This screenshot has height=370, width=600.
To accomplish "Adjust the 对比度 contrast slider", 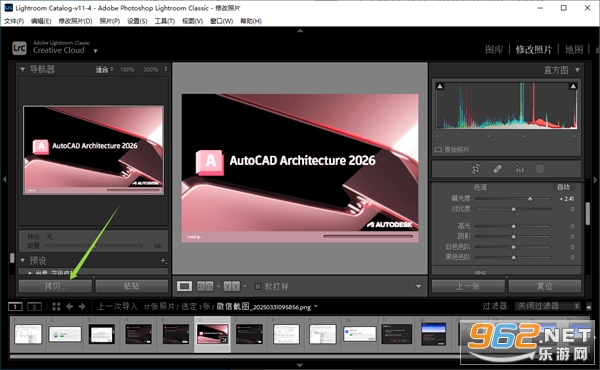I will [513, 209].
